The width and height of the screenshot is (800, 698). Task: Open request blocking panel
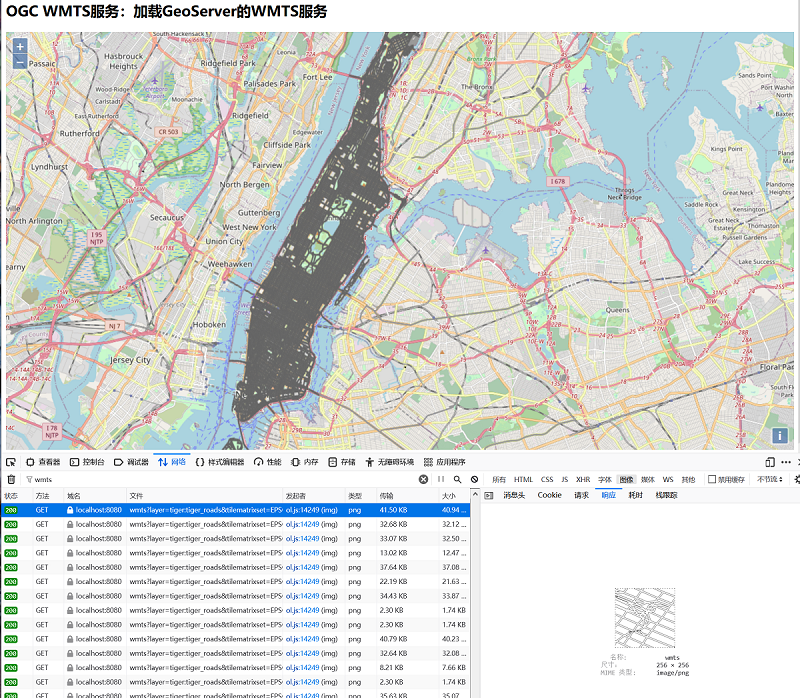coord(474,480)
